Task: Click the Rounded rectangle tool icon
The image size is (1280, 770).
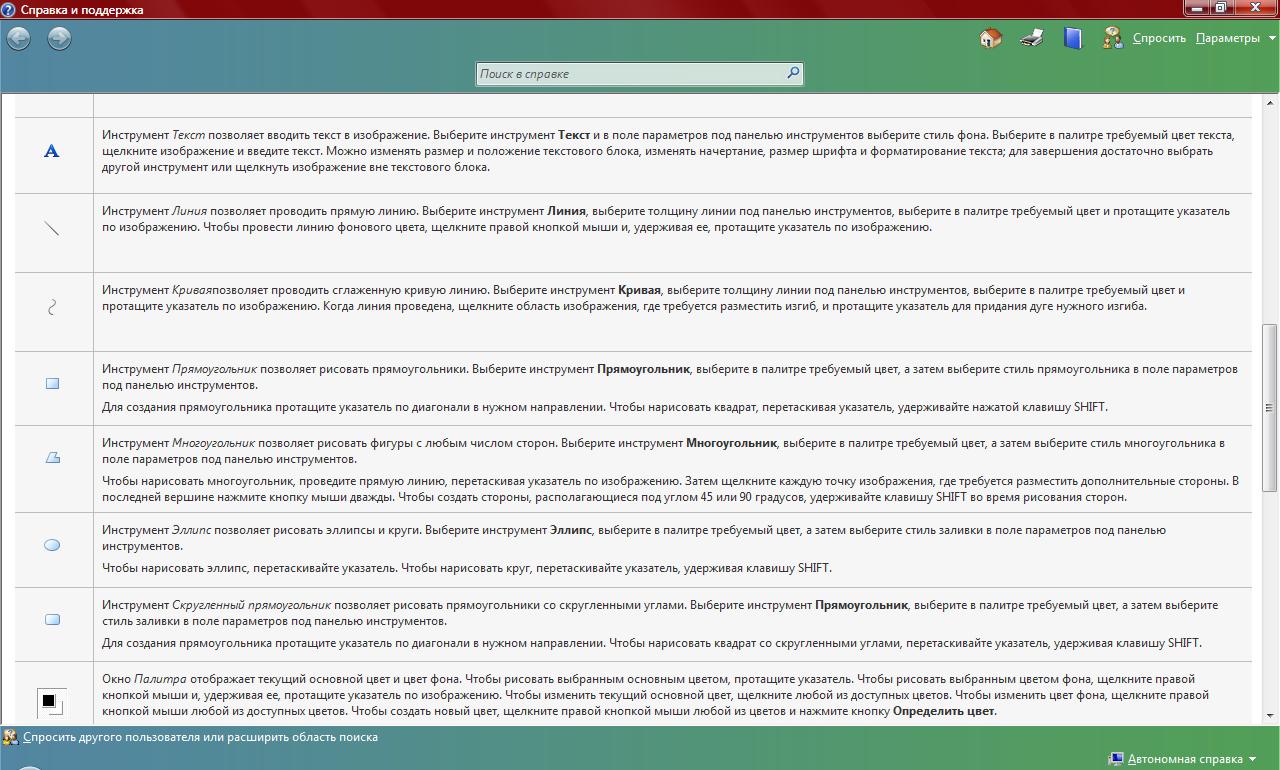Action: (52, 619)
